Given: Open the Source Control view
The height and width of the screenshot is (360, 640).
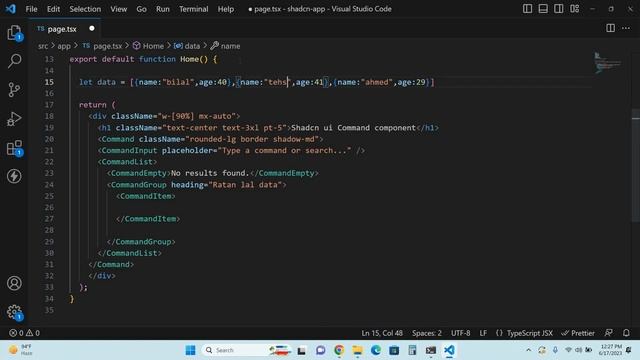Looking at the screenshot, I should tap(14, 90).
